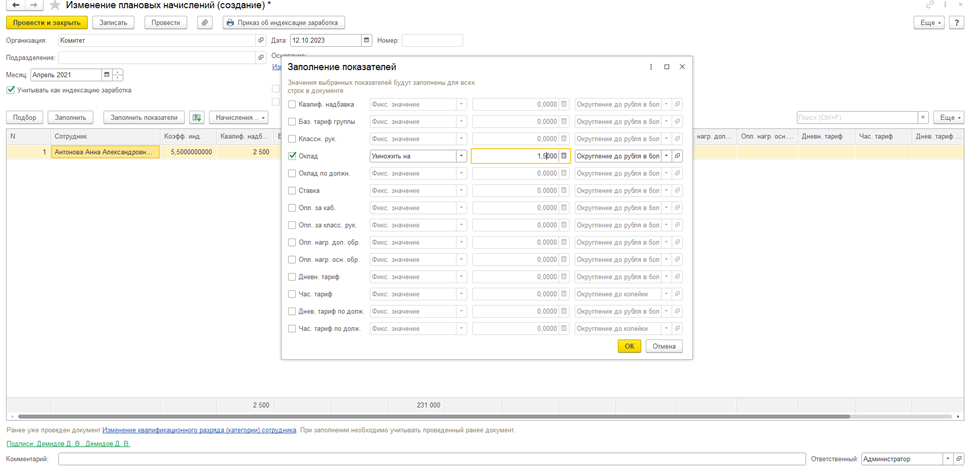974x467 pixels.
Task: Confirm dialog with OK button
Action: [x=629, y=347]
